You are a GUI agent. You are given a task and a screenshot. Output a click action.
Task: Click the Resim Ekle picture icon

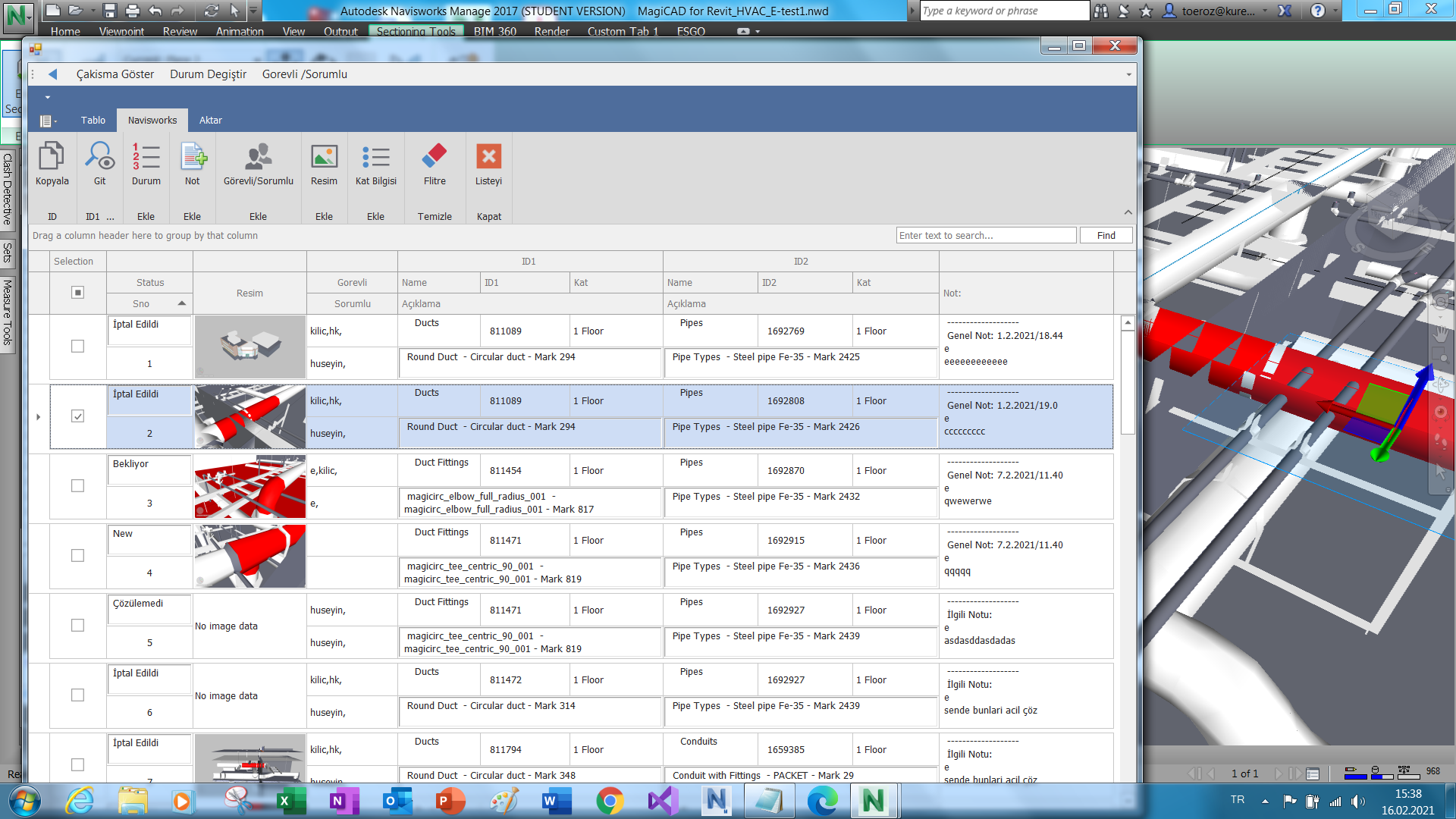(324, 157)
